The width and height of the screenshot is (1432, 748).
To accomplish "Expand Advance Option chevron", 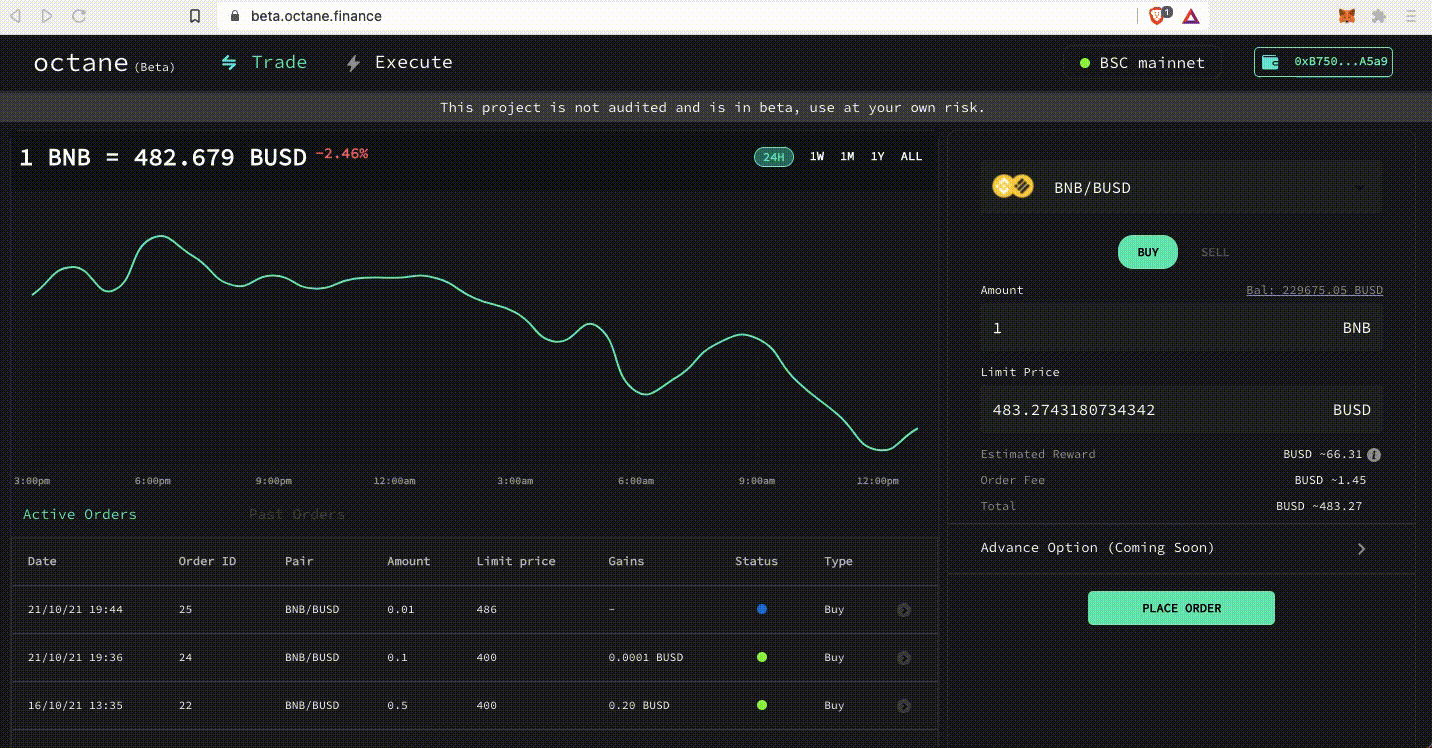I will [1361, 548].
